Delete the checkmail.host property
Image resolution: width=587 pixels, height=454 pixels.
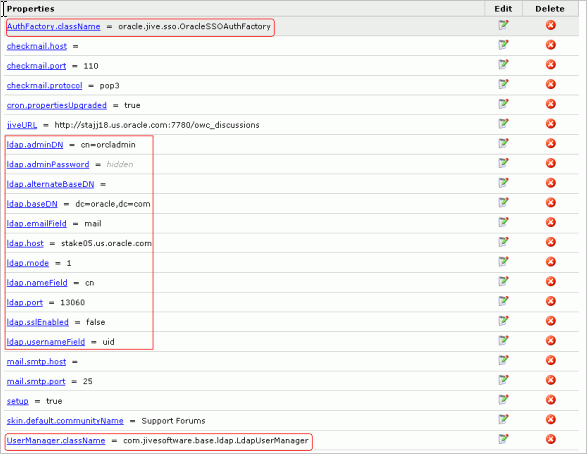(550, 45)
